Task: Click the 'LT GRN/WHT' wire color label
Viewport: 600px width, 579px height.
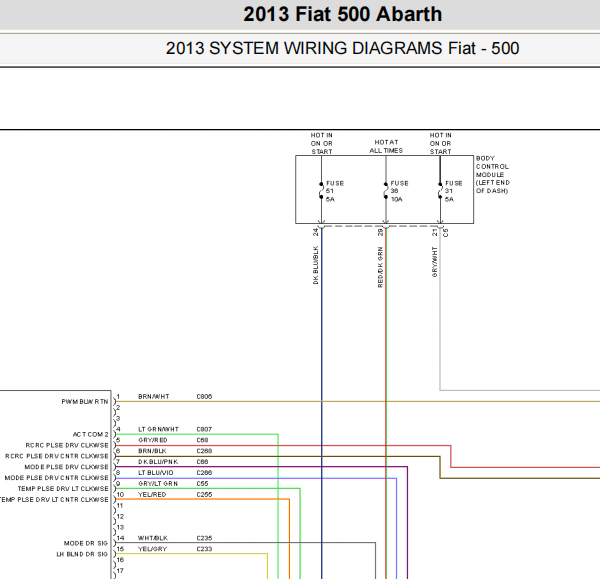Action: pyautogui.click(x=158, y=429)
